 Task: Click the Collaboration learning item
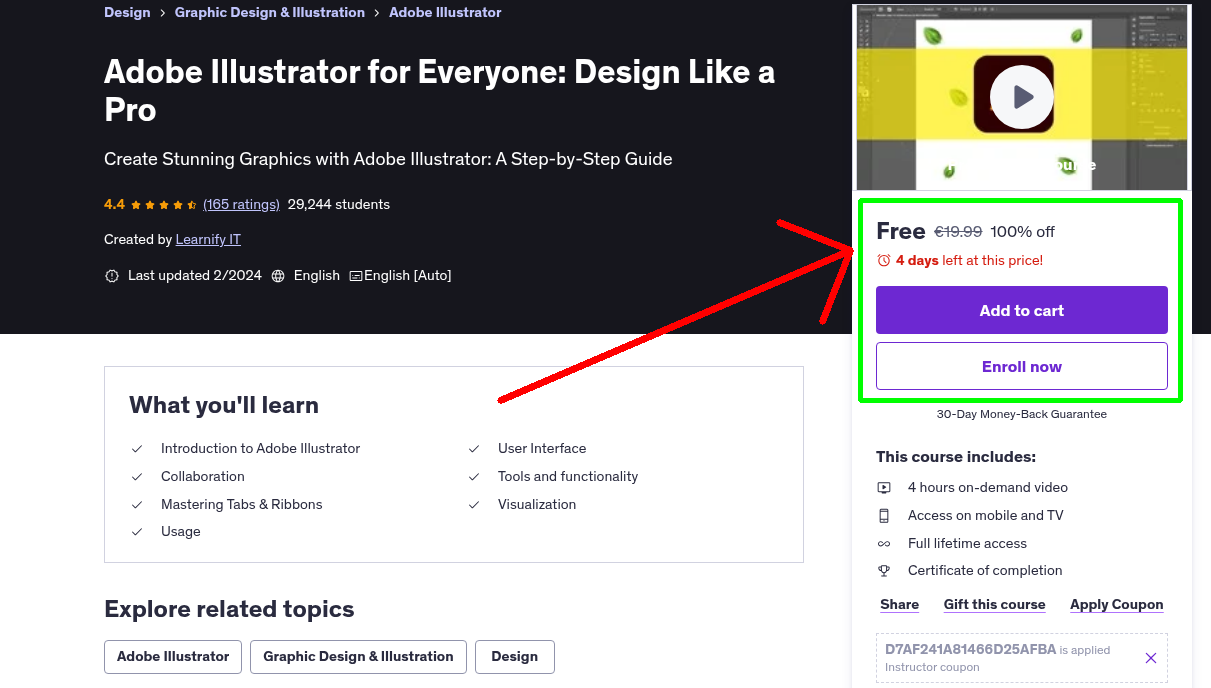pos(203,477)
